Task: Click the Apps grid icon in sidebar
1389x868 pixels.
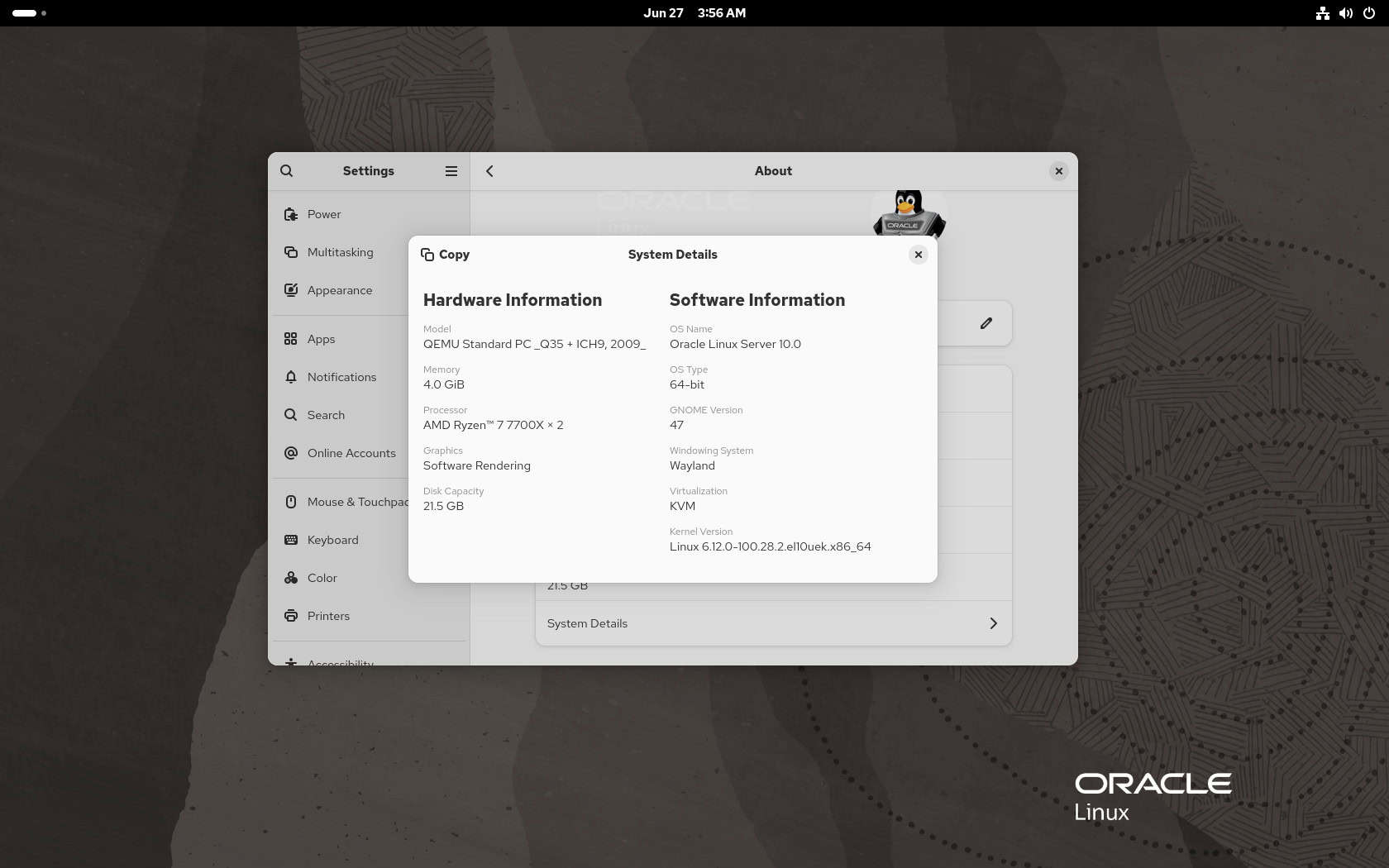Action: [290, 339]
